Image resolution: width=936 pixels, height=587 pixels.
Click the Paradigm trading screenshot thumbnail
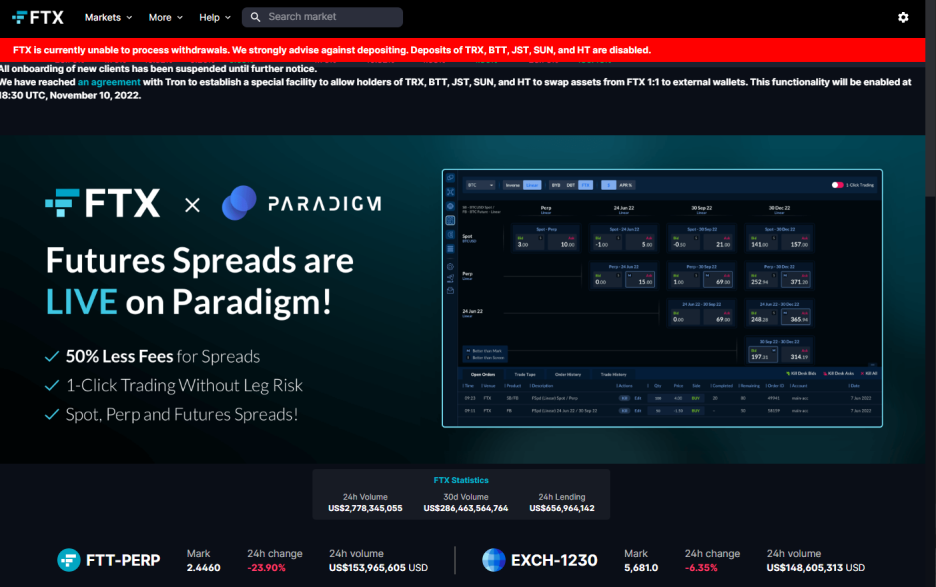(x=662, y=298)
